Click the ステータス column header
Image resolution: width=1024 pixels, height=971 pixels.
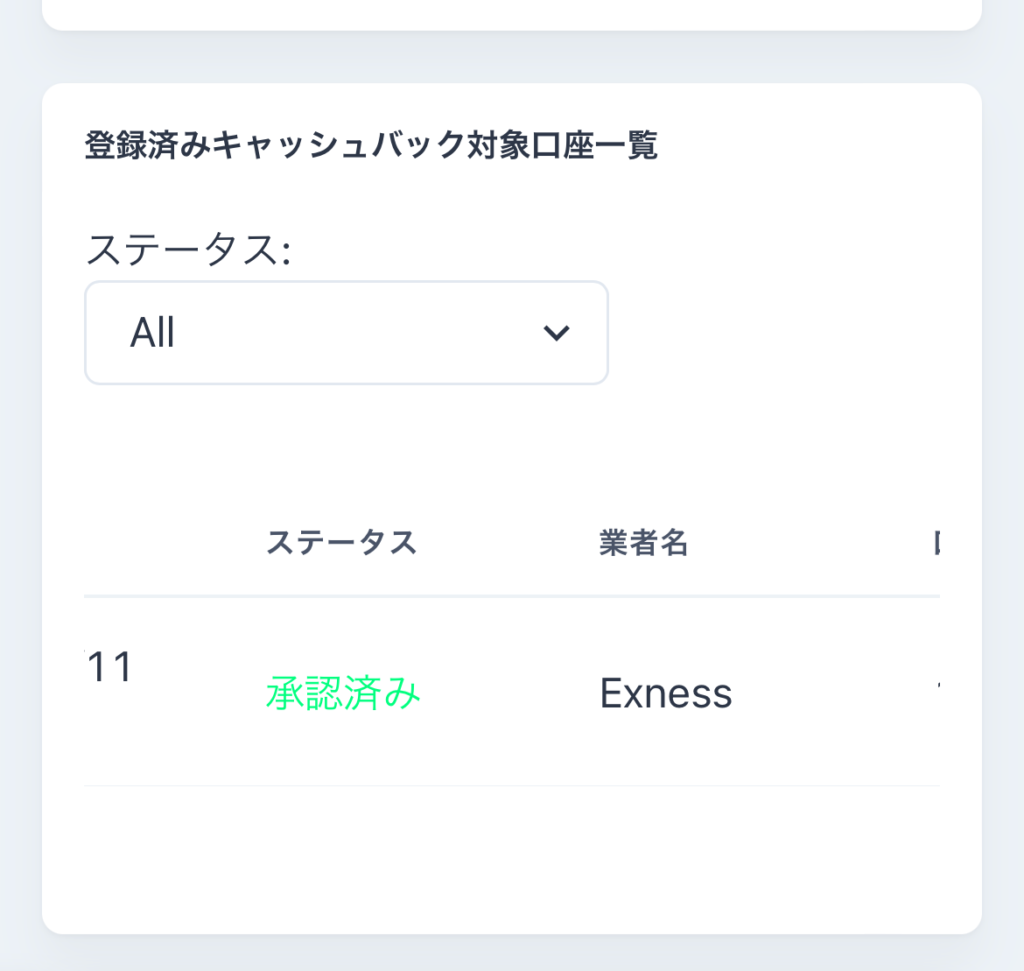[x=343, y=543]
